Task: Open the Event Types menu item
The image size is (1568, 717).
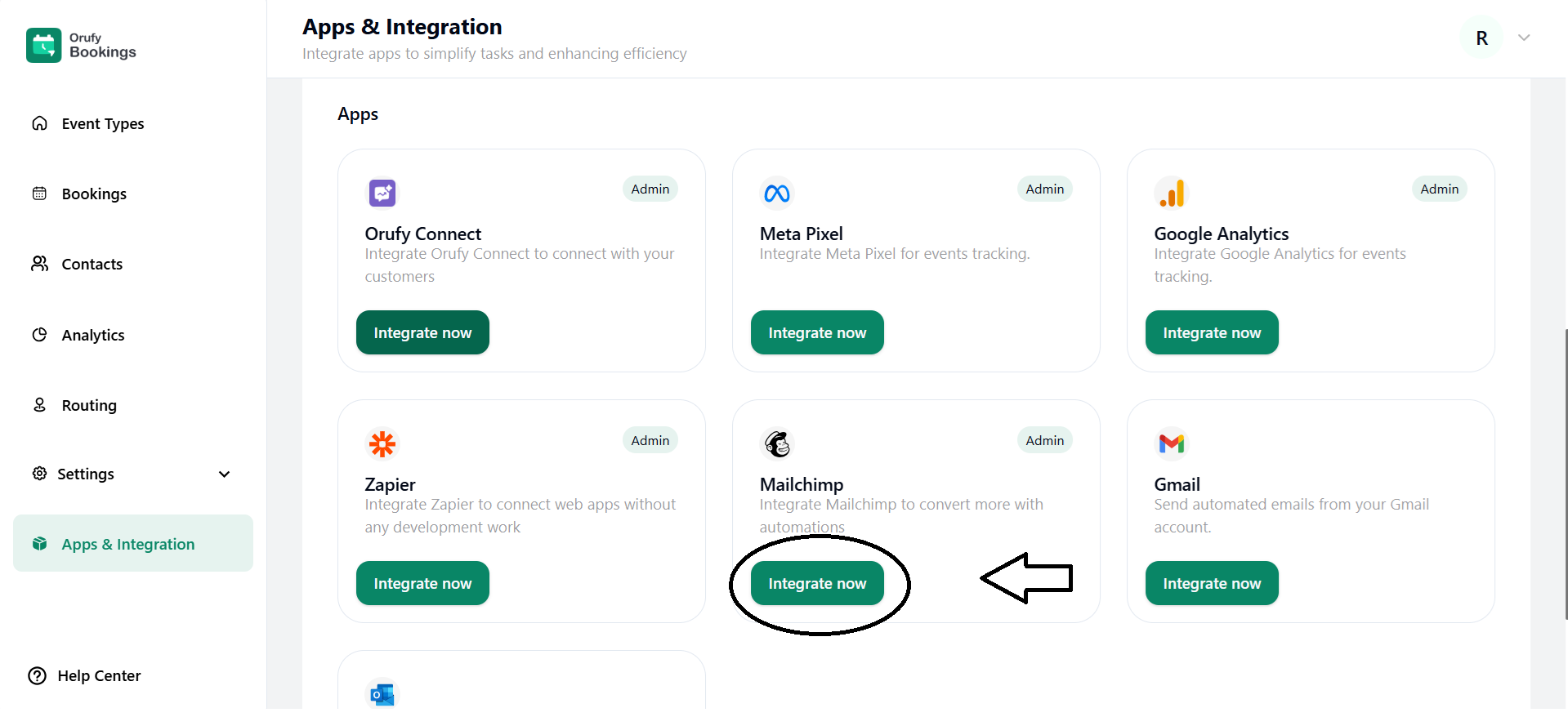Action: [x=102, y=124]
